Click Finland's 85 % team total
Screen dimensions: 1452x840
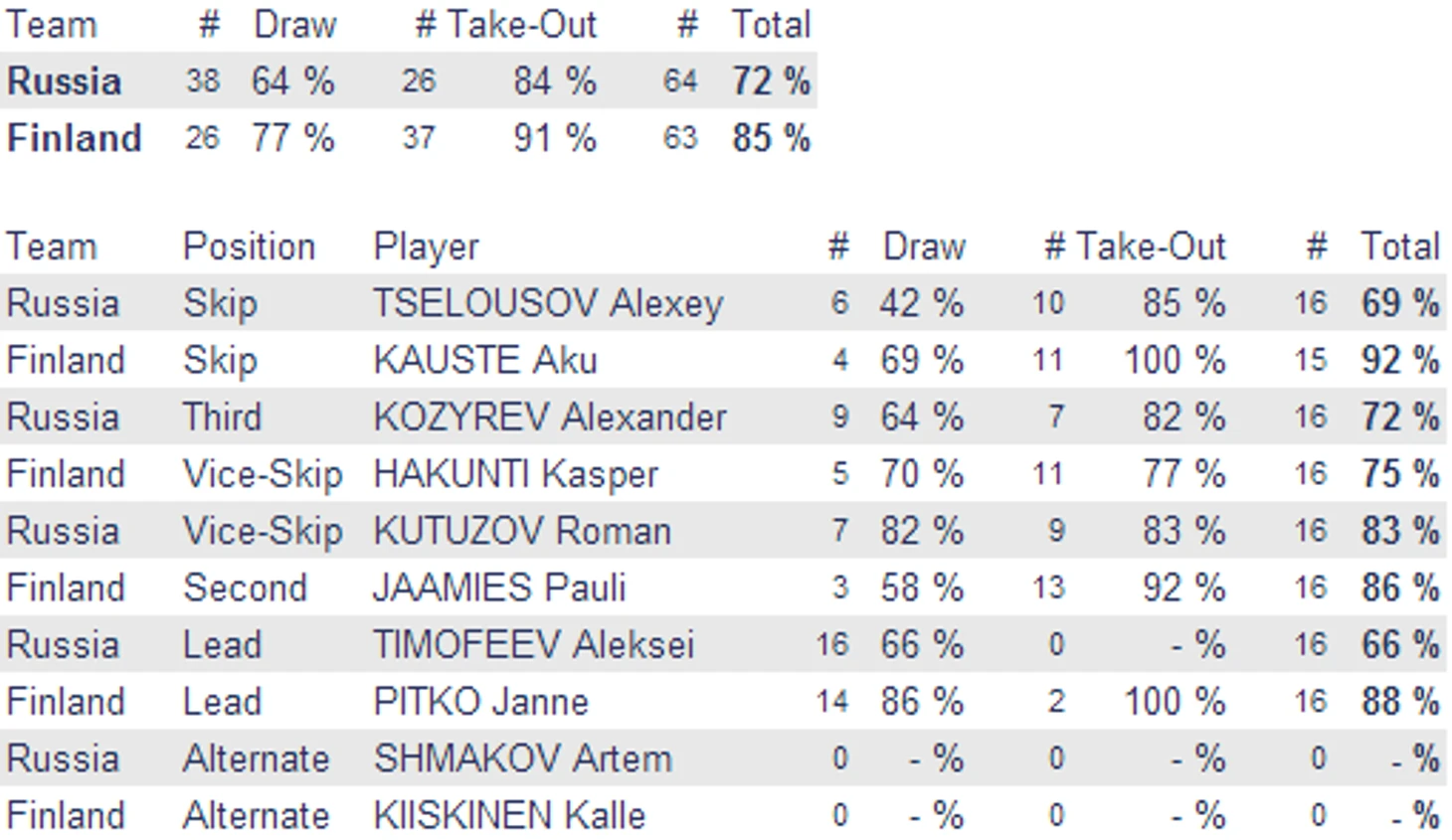[771, 137]
